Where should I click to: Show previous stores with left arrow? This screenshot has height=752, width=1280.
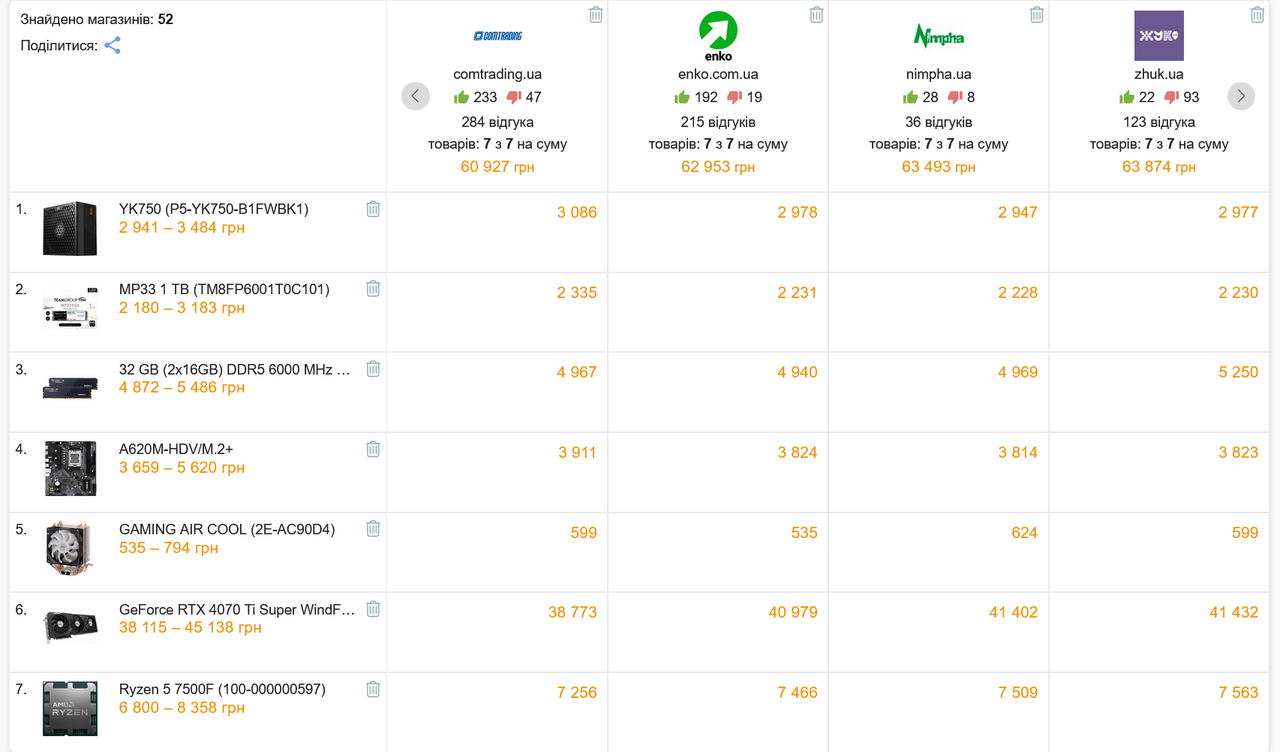pyautogui.click(x=415, y=96)
